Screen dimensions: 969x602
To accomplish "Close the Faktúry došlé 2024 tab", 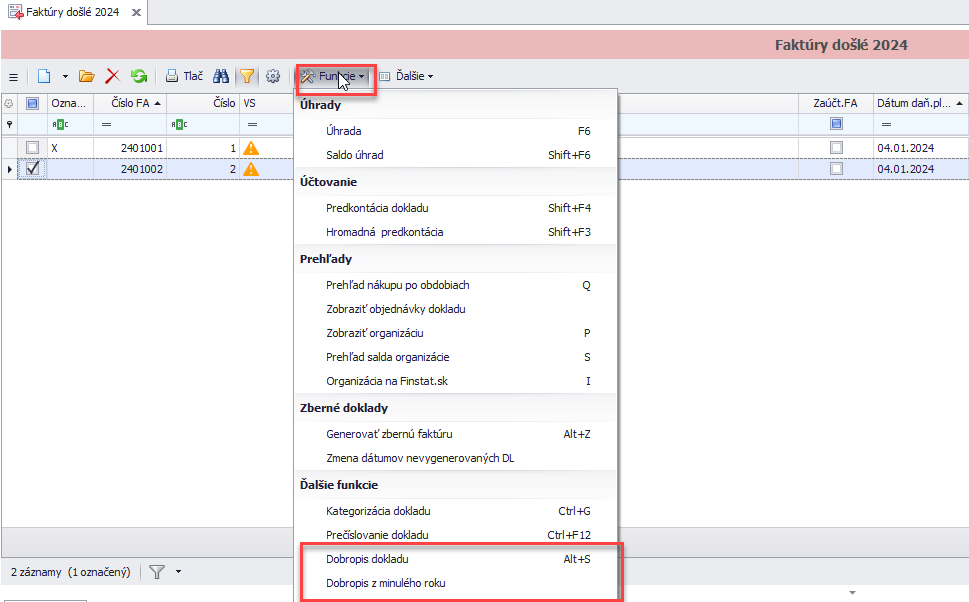I will 136,12.
